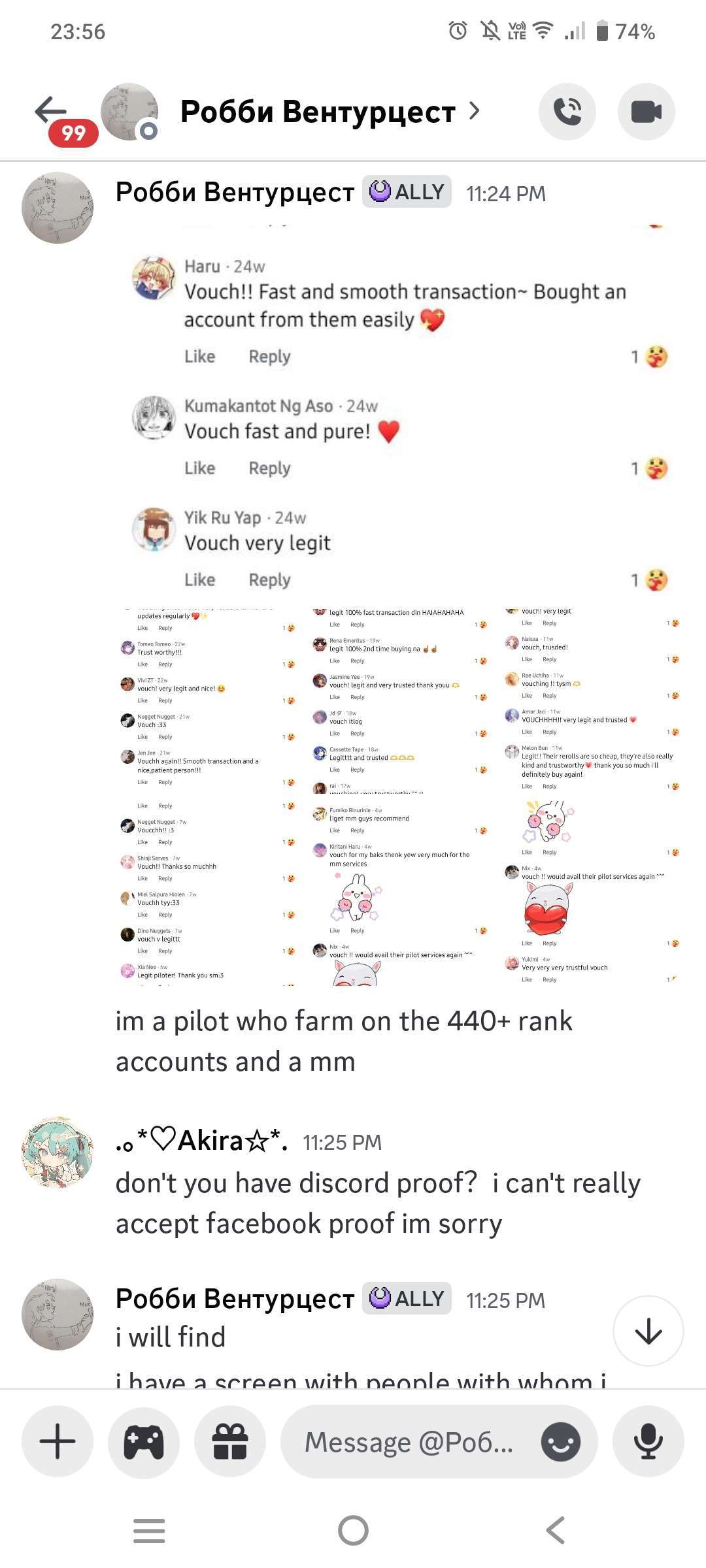Tap the Message @Роб... input field
The width and height of the screenshot is (706, 1568).
(409, 1441)
